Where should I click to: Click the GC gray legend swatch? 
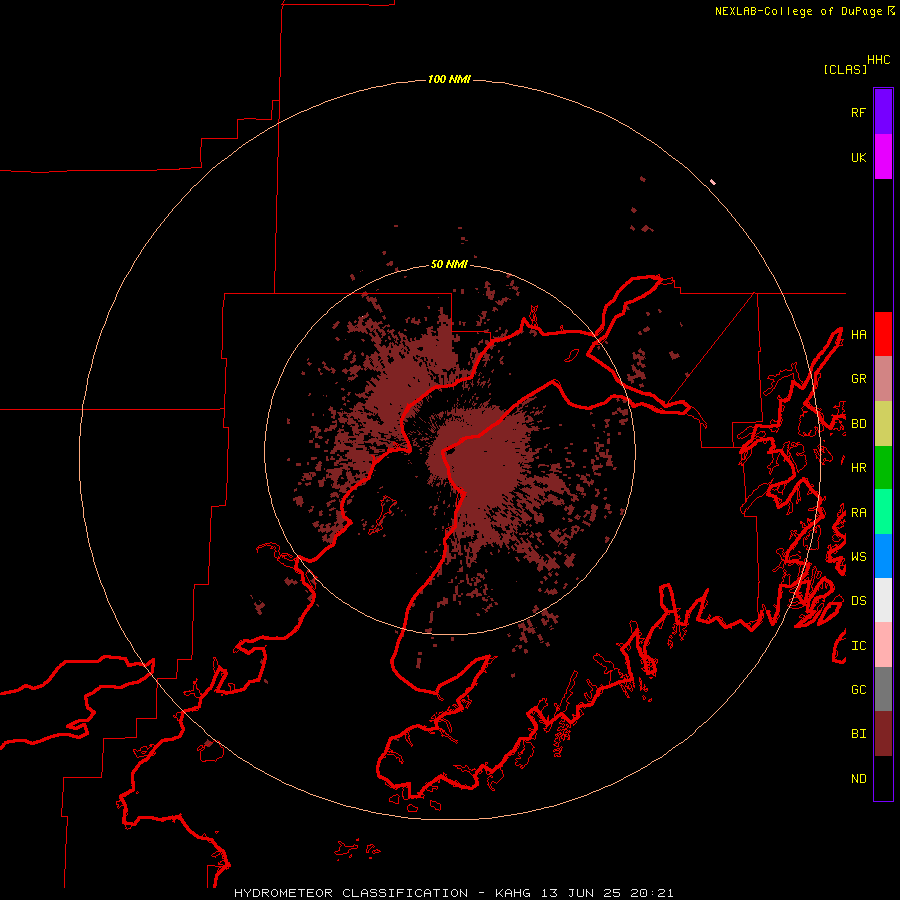(x=883, y=689)
